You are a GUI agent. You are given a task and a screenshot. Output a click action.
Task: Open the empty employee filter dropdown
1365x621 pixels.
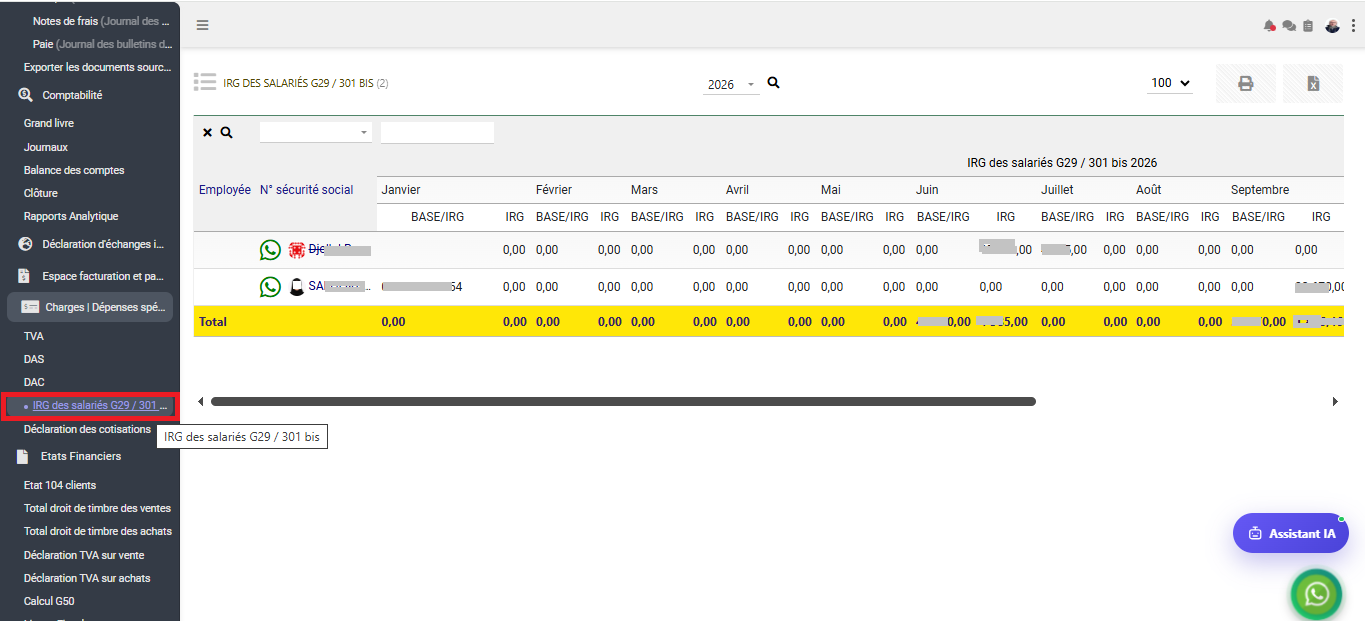coord(315,132)
